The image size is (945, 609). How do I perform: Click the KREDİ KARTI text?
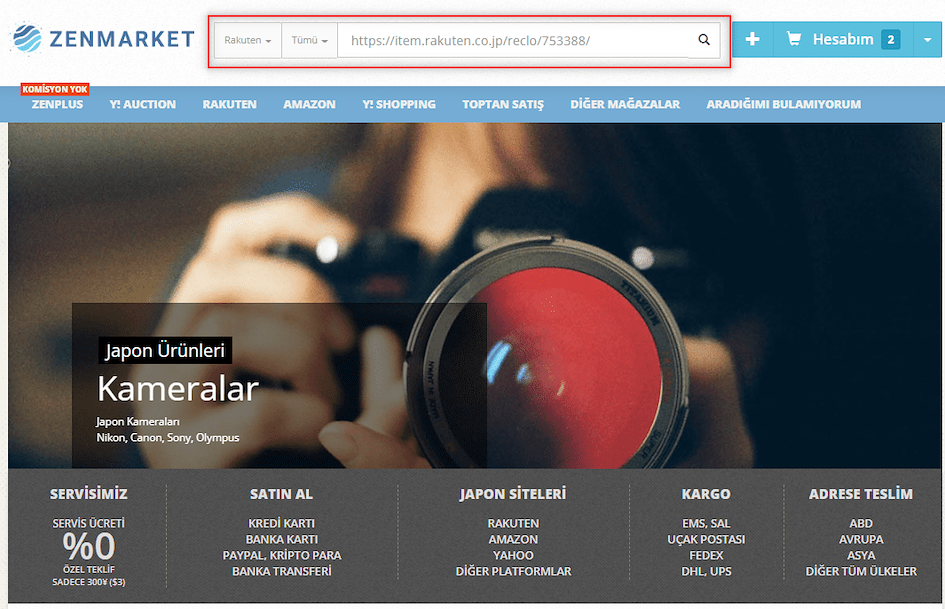(281, 523)
